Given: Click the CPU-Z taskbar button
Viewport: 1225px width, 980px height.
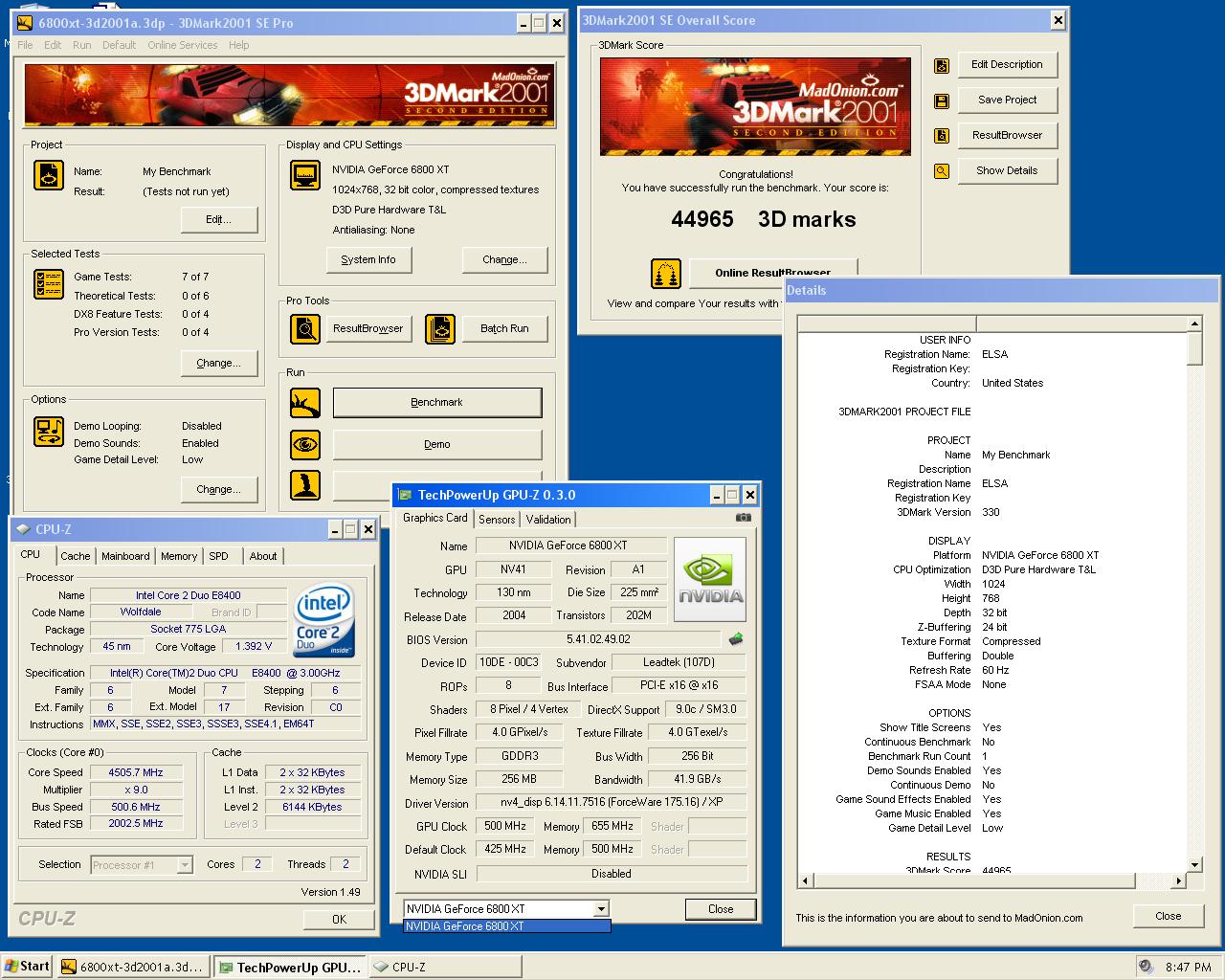Looking at the screenshot, I should click(443, 968).
